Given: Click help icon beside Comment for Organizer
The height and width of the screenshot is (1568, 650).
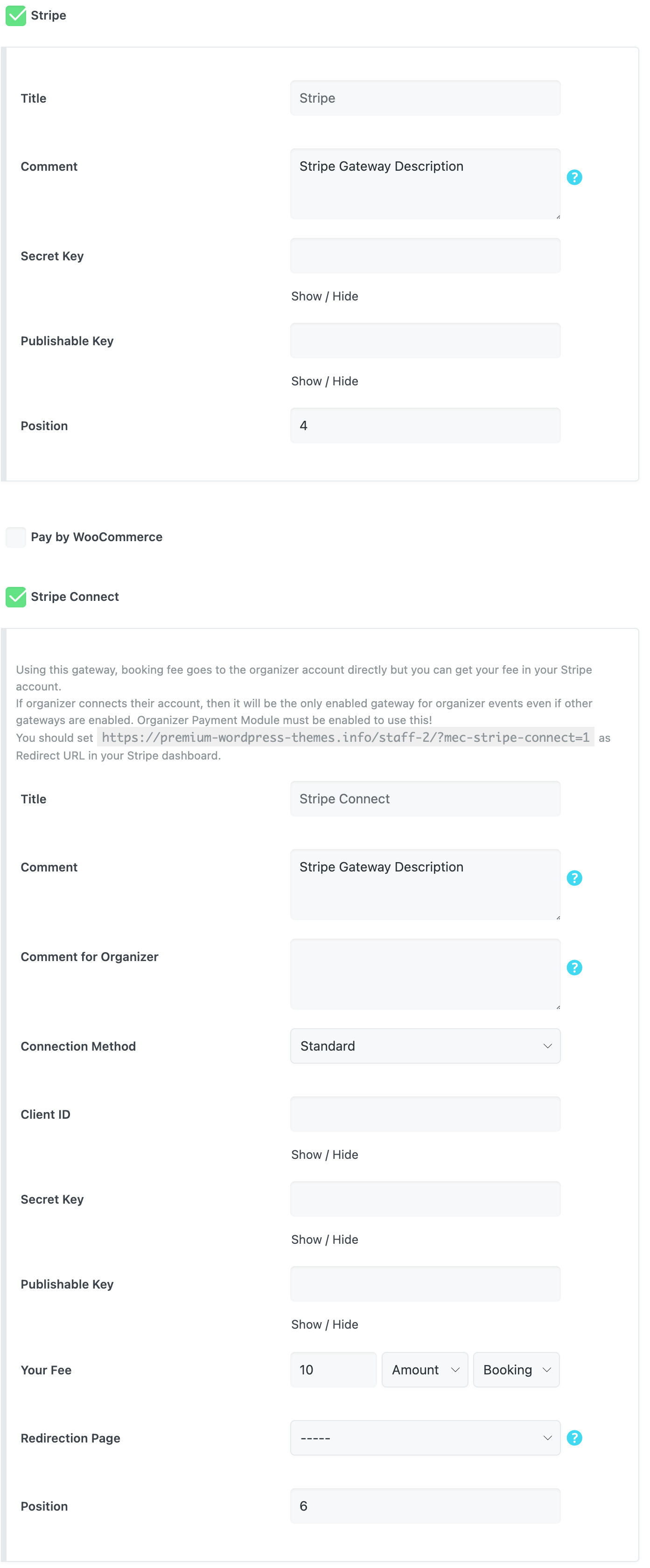Looking at the screenshot, I should coord(574,967).
